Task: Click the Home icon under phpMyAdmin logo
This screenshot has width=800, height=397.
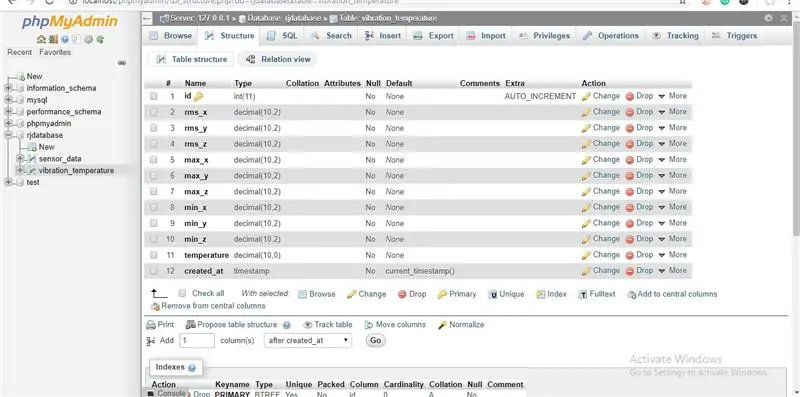Action: pyautogui.click(x=41, y=39)
